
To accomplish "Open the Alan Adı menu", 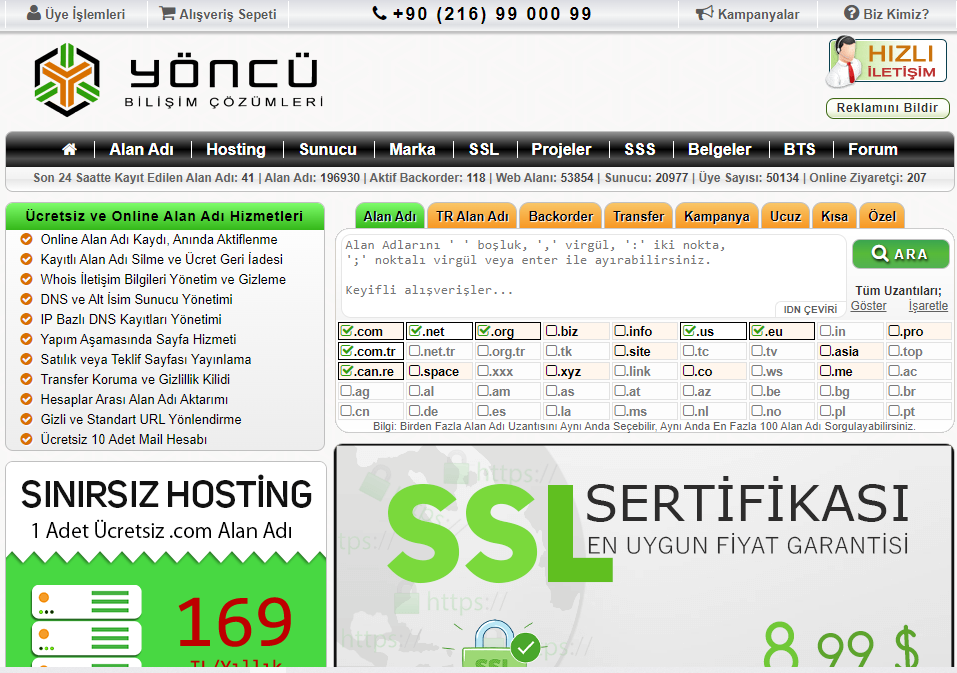I will (x=142, y=149).
